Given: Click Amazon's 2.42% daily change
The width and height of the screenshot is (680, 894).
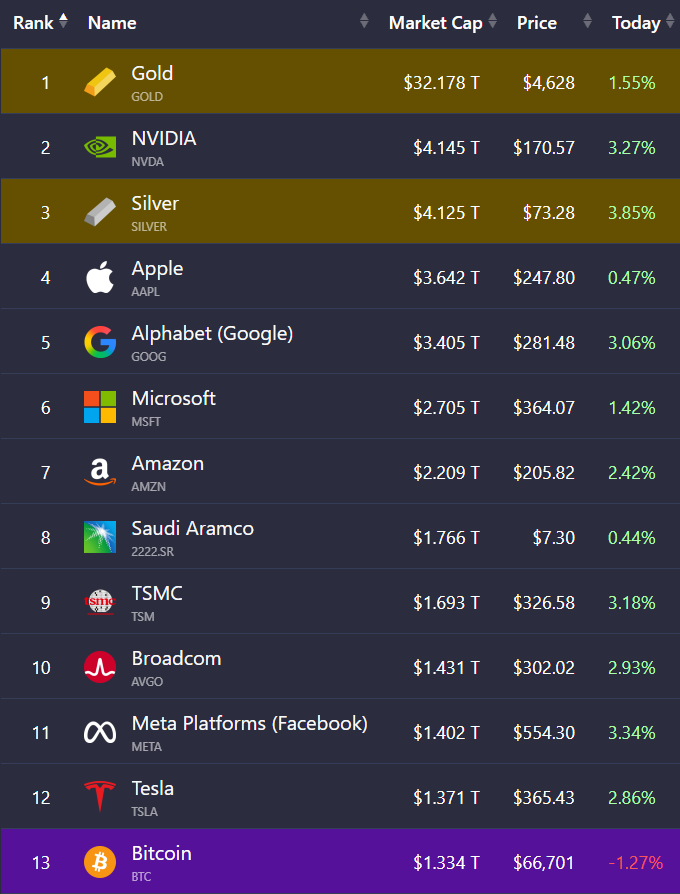Looking at the screenshot, I should pyautogui.click(x=632, y=473).
